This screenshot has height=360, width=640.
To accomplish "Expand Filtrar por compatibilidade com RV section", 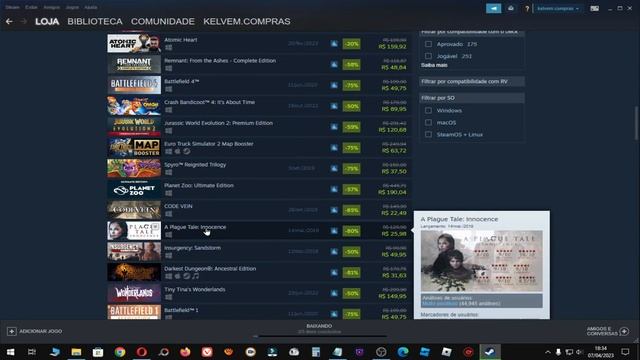I will point(472,82).
